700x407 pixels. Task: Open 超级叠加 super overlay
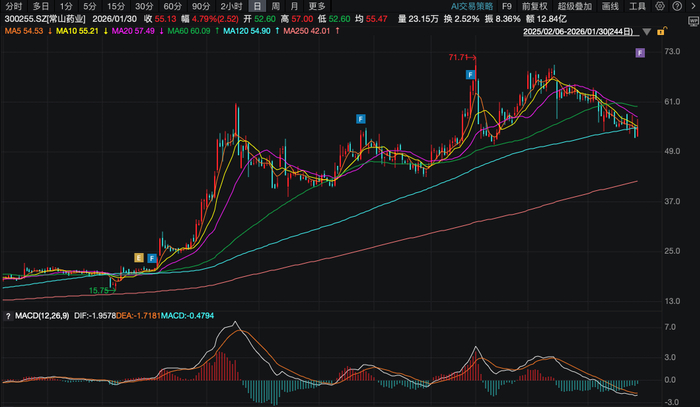pyautogui.click(x=575, y=6)
